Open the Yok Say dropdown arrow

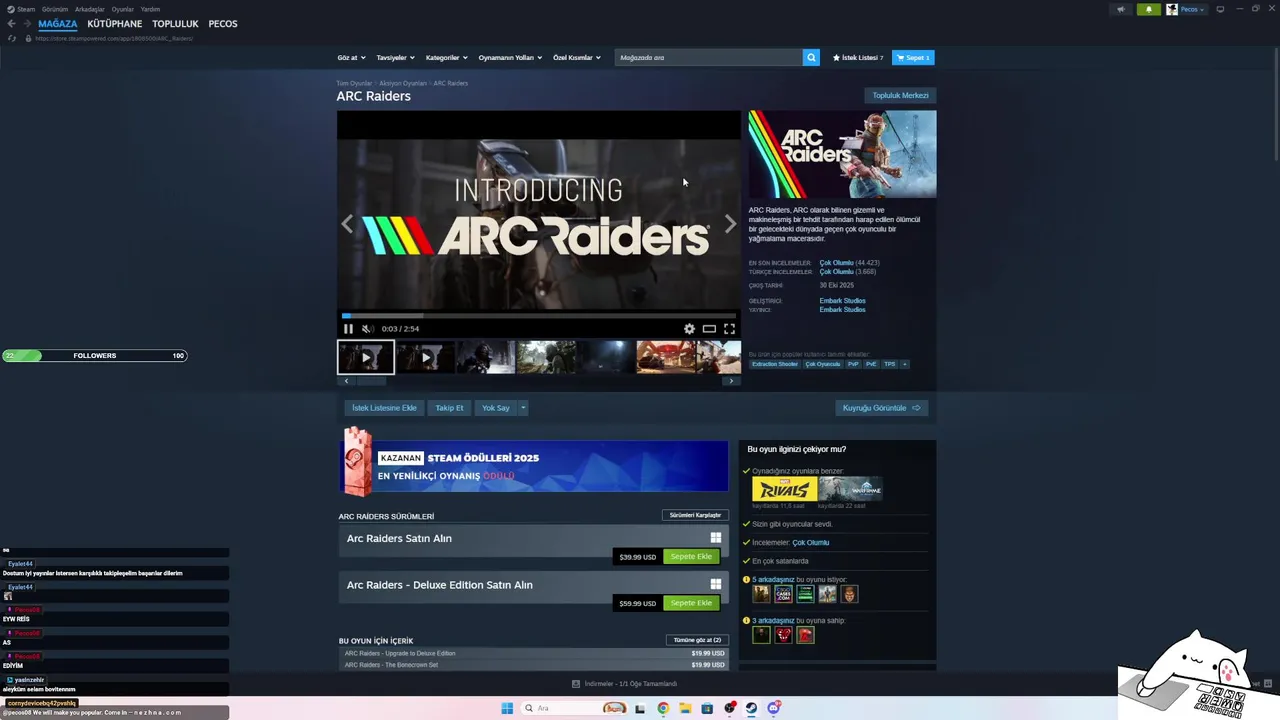(523, 408)
